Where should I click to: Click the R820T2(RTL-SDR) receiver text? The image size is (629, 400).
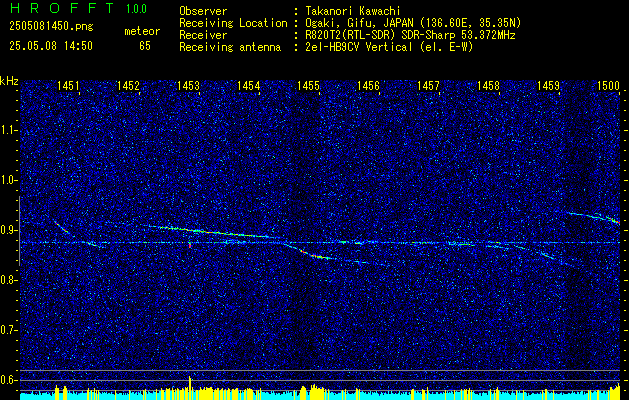[x=410, y=35]
